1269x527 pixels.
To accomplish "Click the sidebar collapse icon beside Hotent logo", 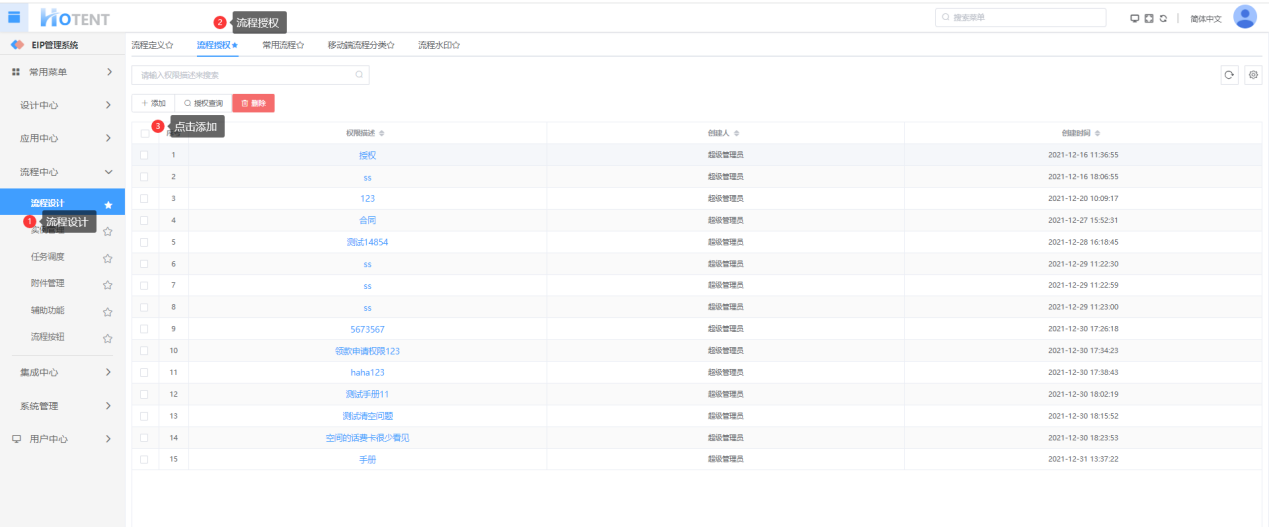I will [14, 17].
